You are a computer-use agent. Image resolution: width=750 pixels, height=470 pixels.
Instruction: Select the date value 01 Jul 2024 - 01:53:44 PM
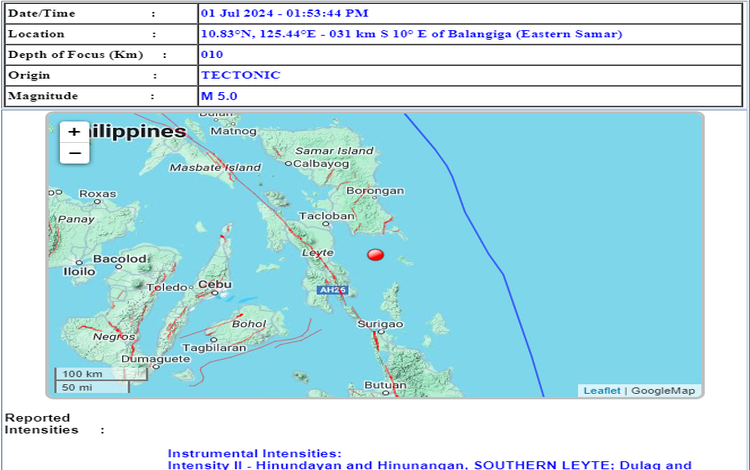285,13
